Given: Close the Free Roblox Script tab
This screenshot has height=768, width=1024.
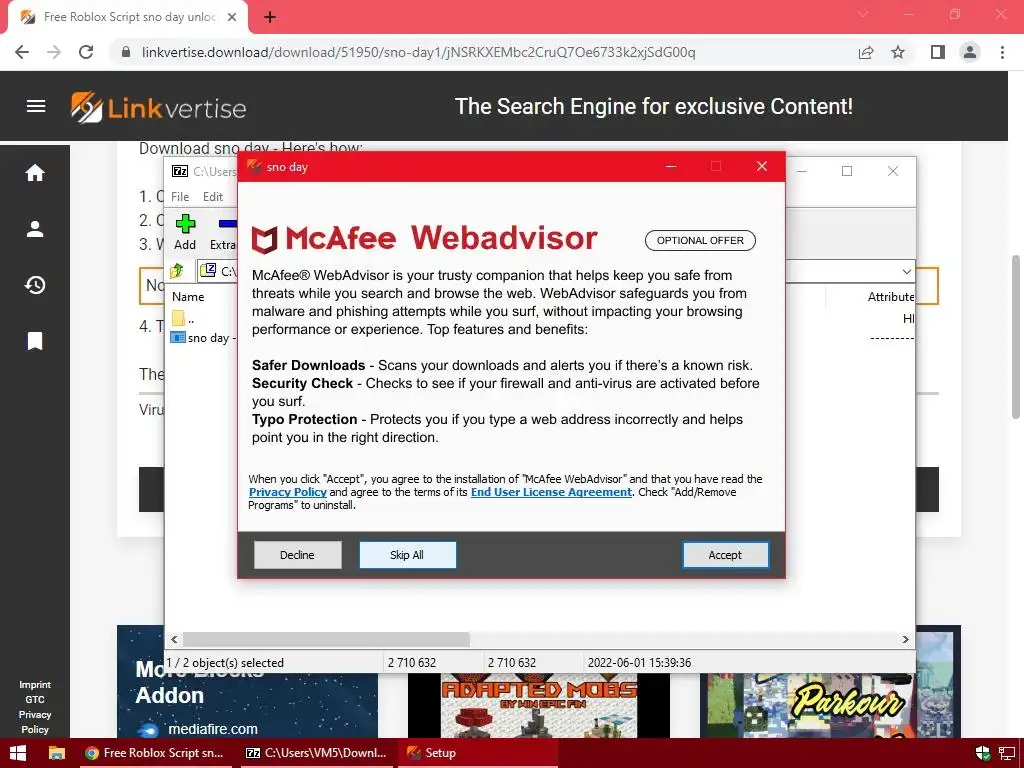Looking at the screenshot, I should coord(232,17).
